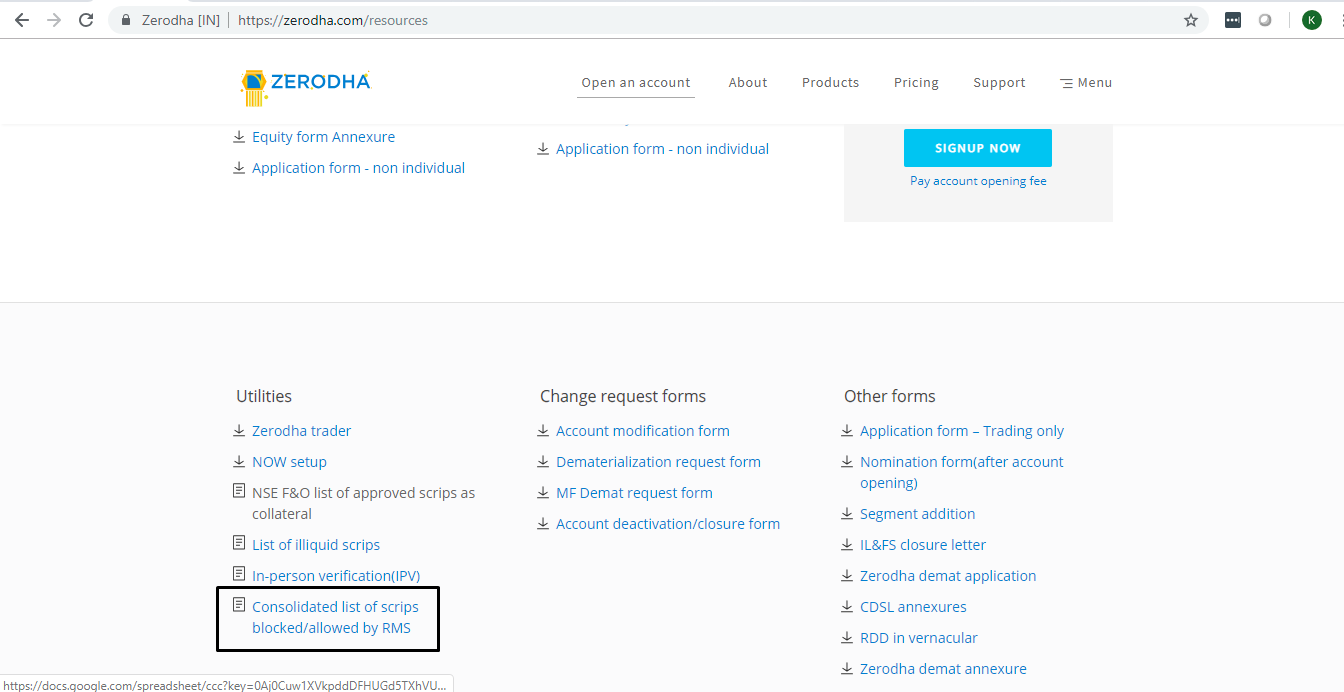1344x692 pixels.
Task: Click the download icon beside Equity form Annexure
Action: coord(239,137)
